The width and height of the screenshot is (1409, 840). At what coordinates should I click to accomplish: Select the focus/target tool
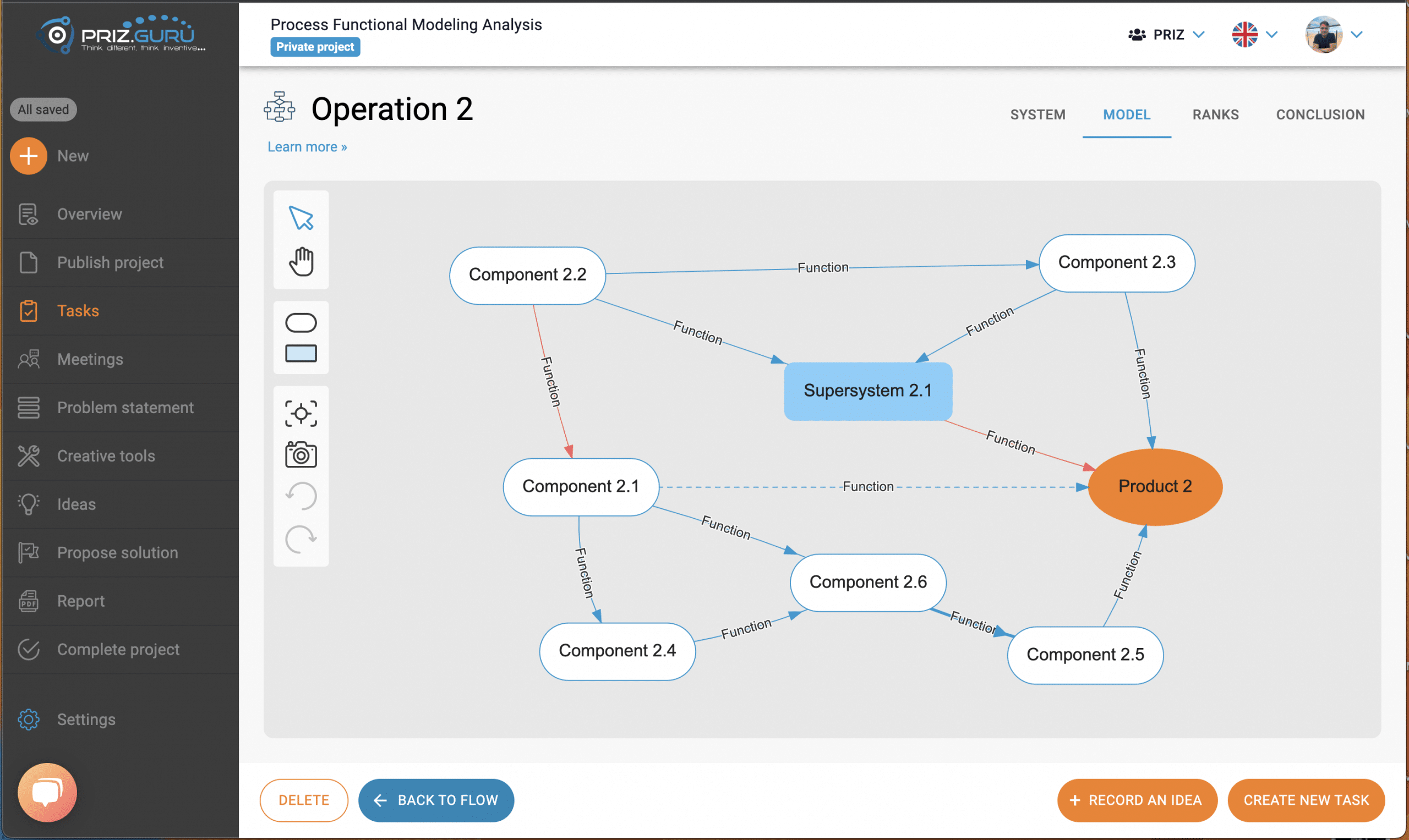[x=301, y=412]
